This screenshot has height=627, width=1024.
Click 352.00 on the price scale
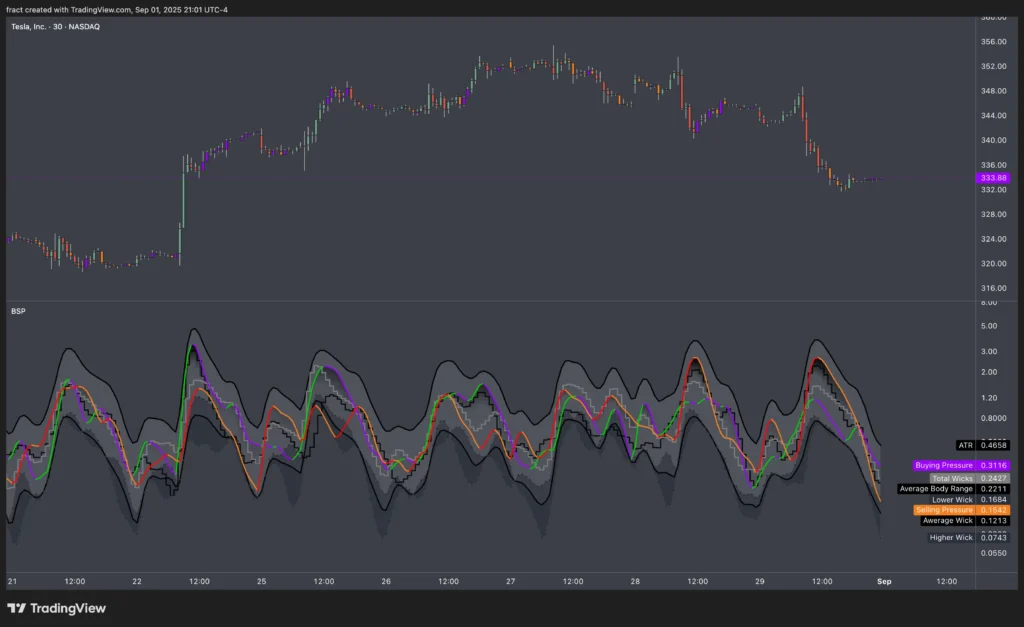point(993,67)
